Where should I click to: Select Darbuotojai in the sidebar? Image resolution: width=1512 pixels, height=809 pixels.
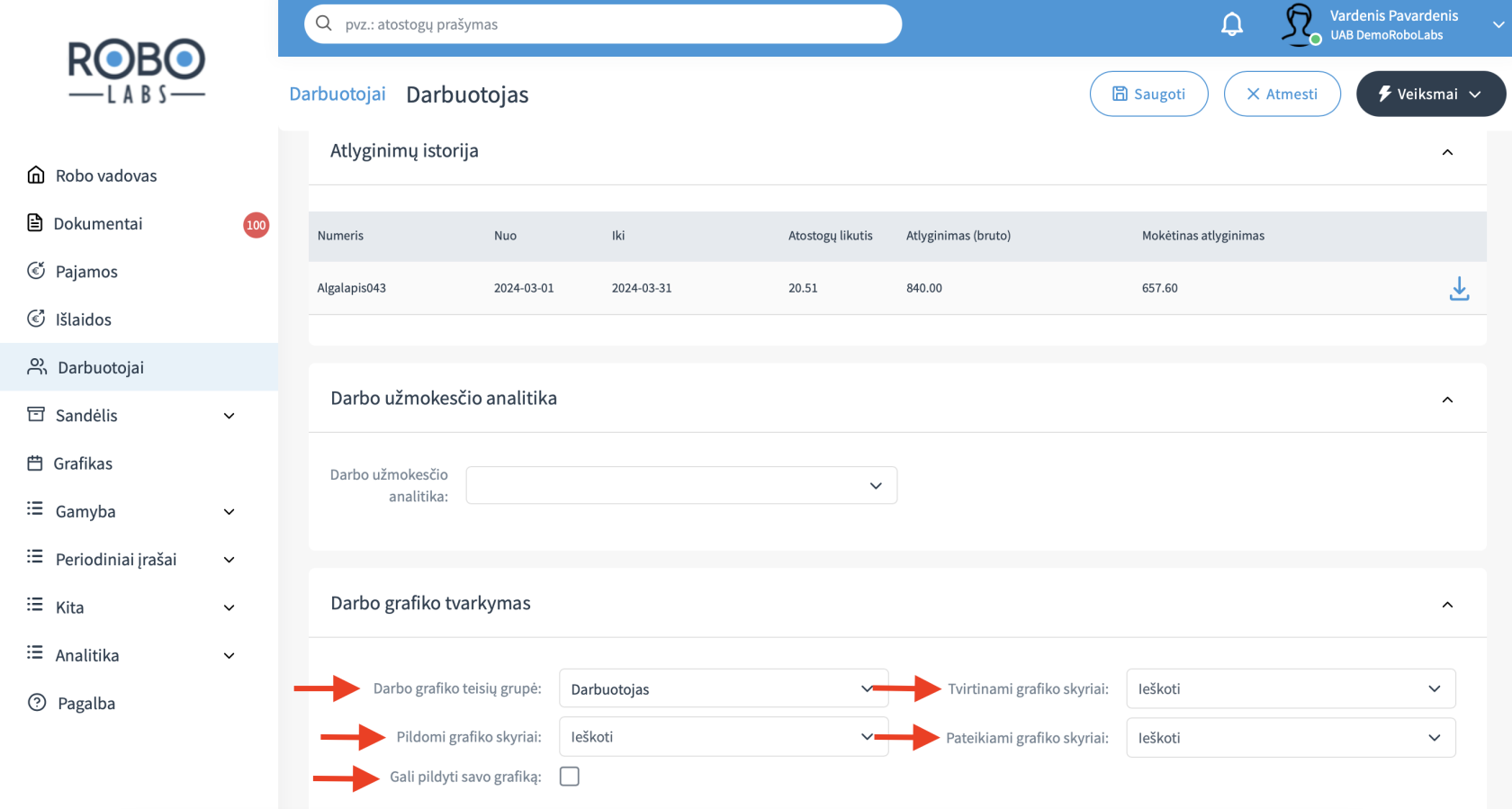coord(139,367)
